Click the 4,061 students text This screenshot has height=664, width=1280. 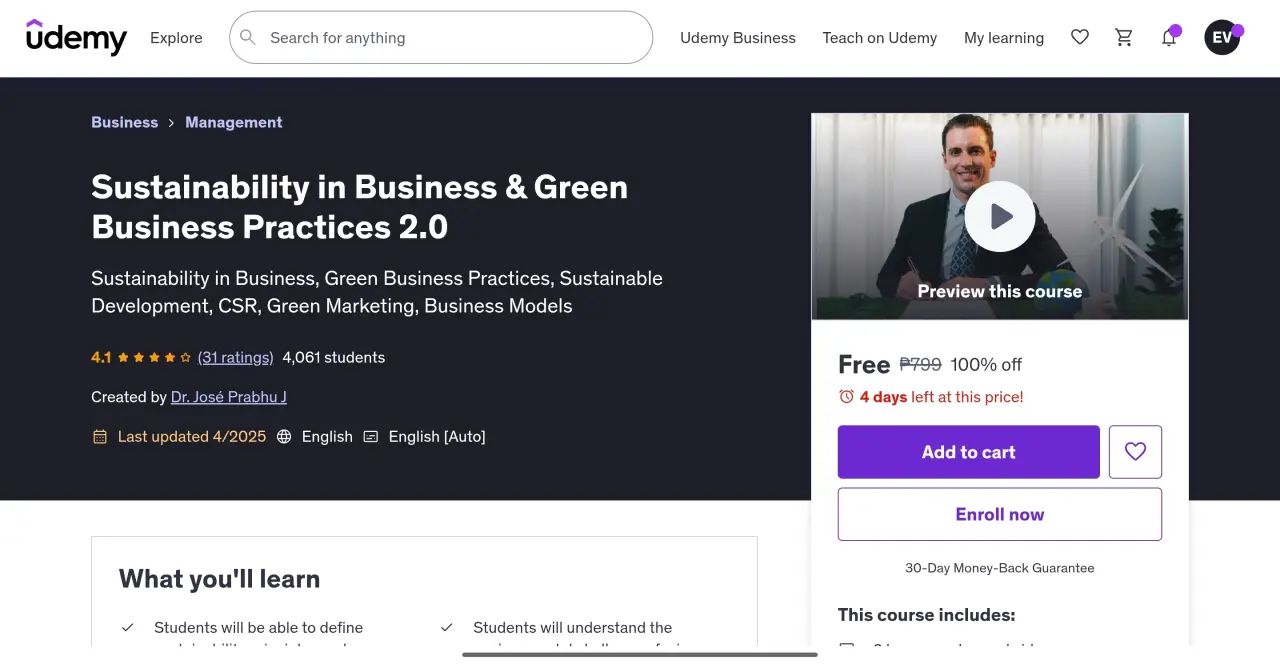point(334,357)
